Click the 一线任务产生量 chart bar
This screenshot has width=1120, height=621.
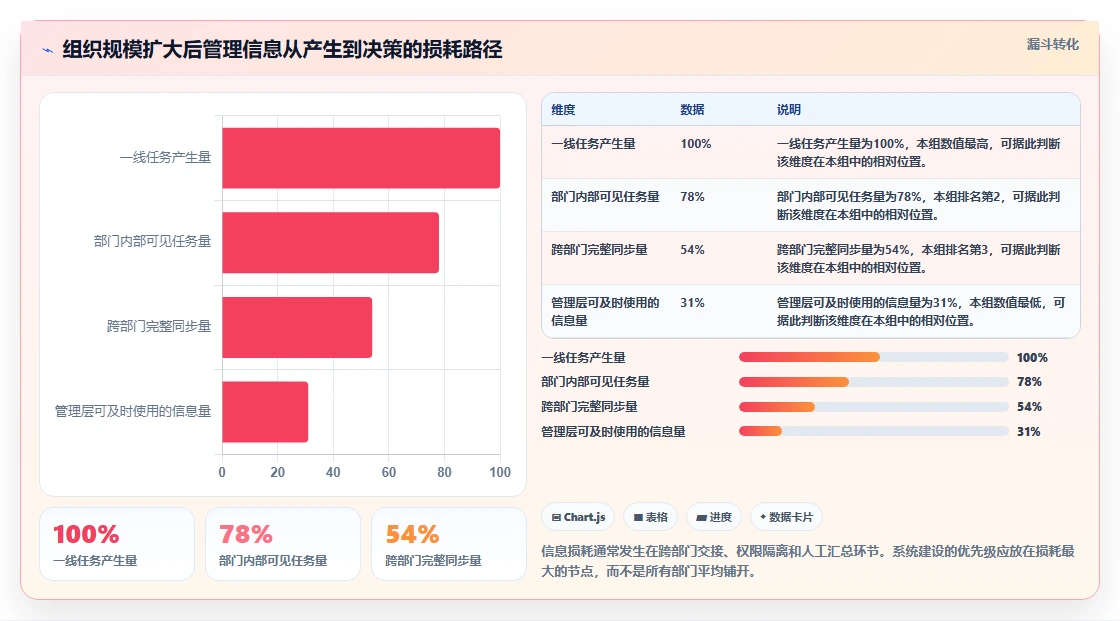point(361,158)
